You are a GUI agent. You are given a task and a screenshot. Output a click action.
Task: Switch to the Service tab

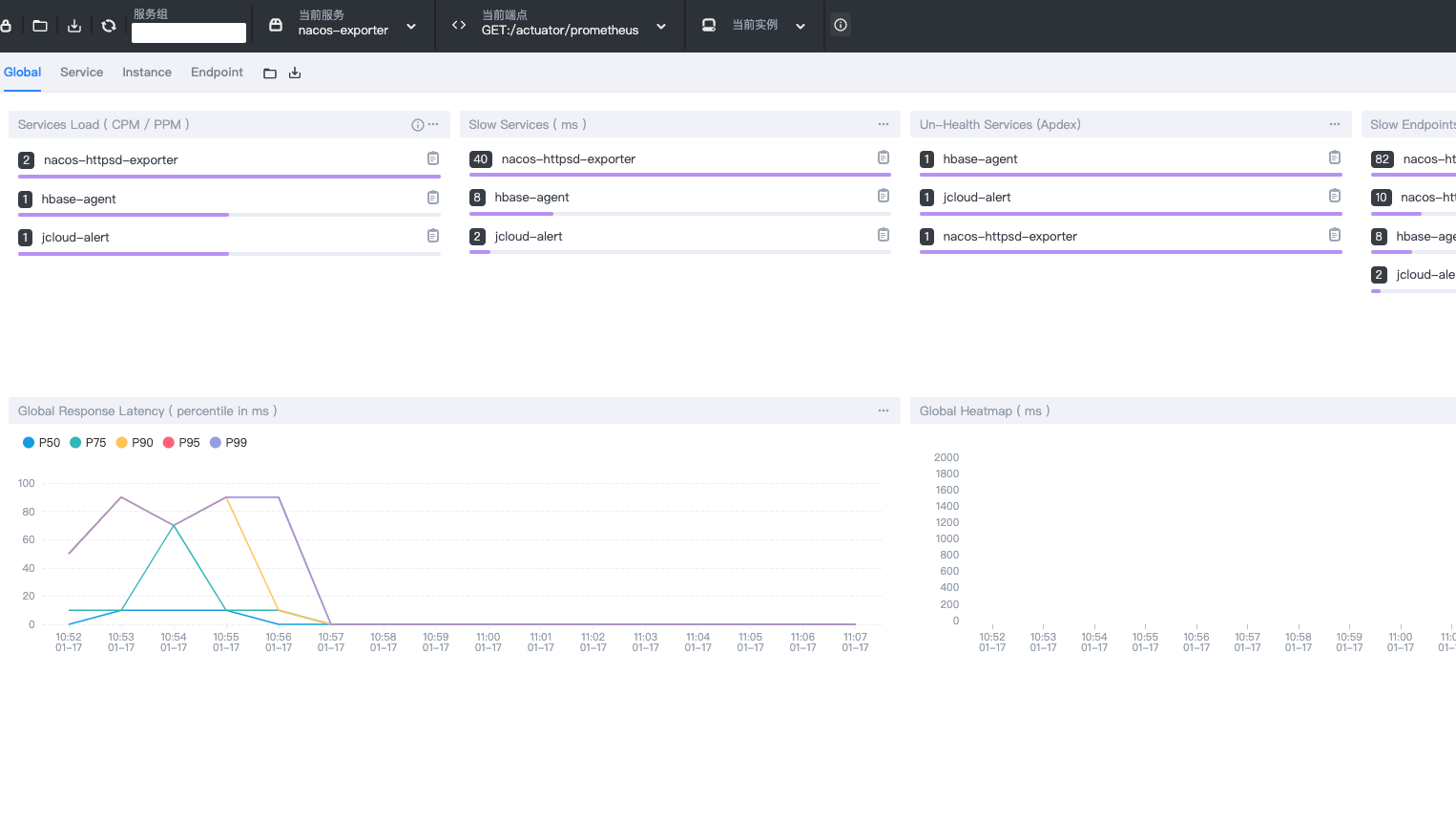click(x=81, y=73)
